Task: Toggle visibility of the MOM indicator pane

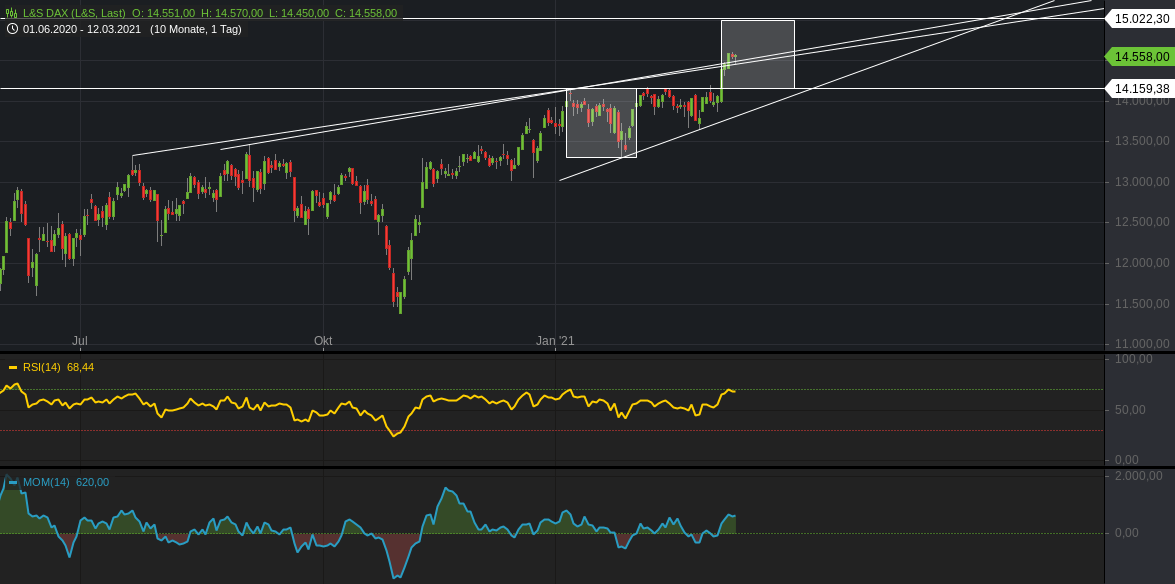Action: click(x=13, y=482)
